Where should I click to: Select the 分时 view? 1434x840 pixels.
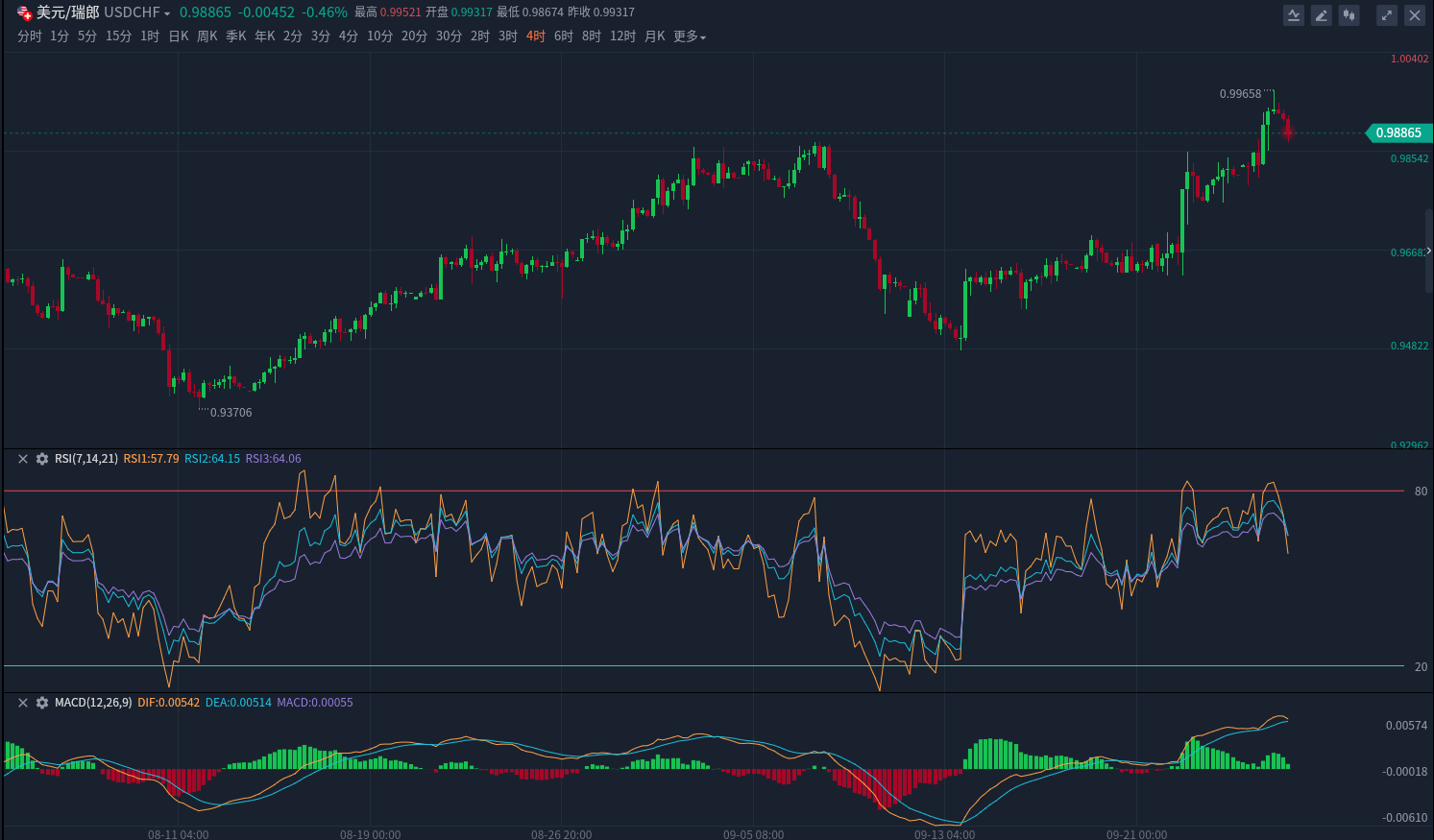tap(30, 36)
